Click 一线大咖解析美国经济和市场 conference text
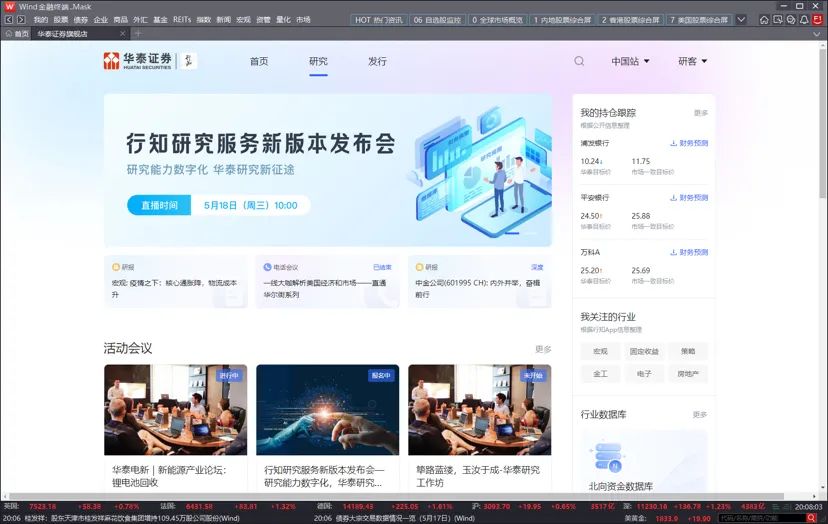828x524 pixels. (324, 289)
